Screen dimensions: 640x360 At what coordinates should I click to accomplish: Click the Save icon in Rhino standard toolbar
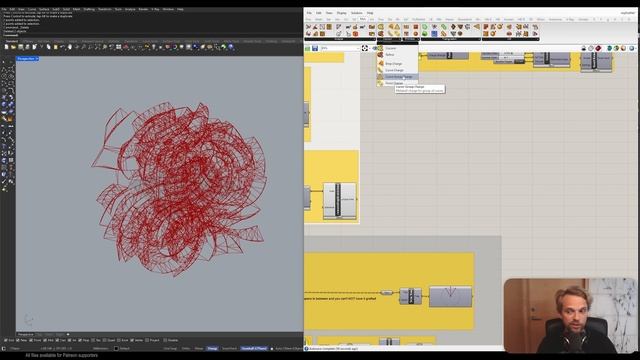coord(20,47)
